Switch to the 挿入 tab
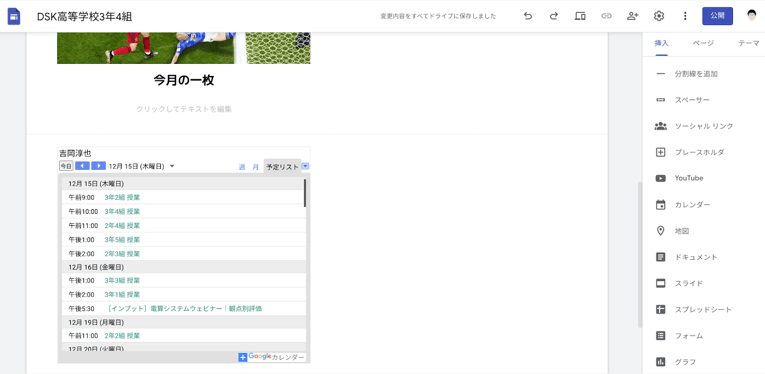 coord(662,43)
